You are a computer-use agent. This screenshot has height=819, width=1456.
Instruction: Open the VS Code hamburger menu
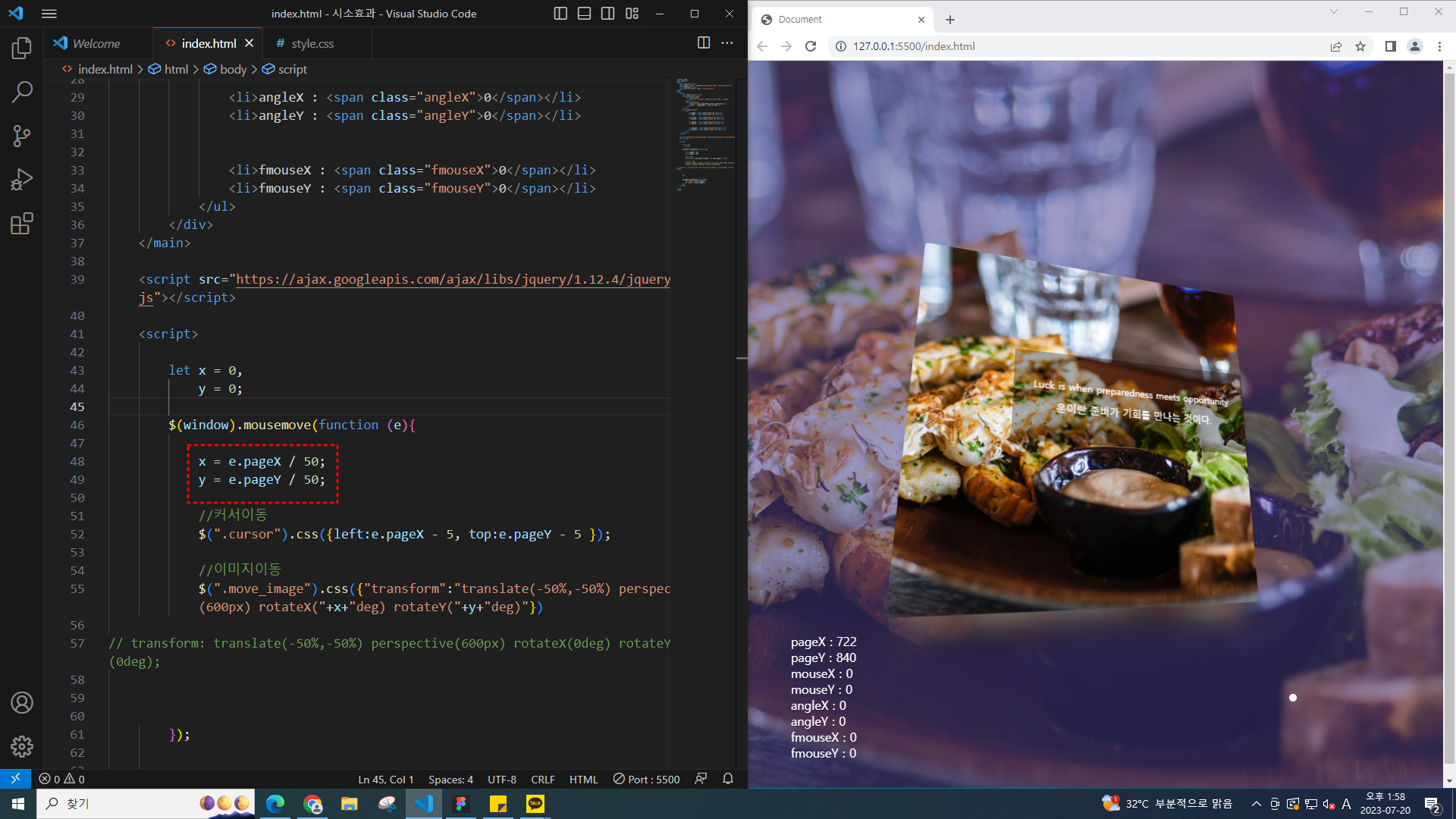49,14
